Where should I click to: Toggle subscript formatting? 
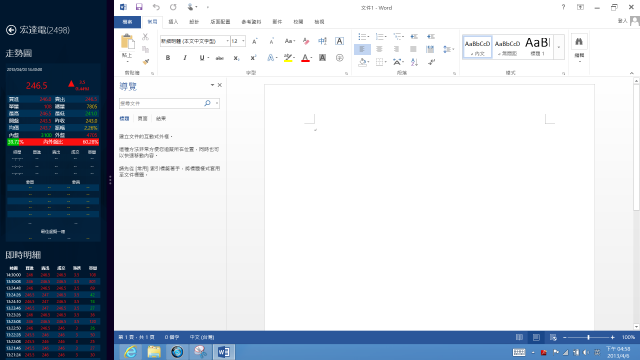coord(236,58)
